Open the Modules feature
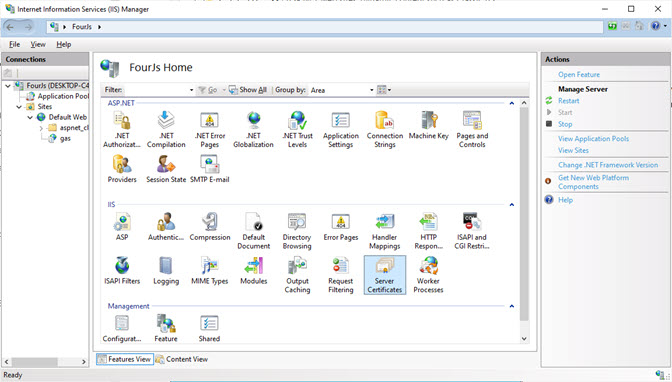Viewport: 672px width, 382px height. coord(253,271)
